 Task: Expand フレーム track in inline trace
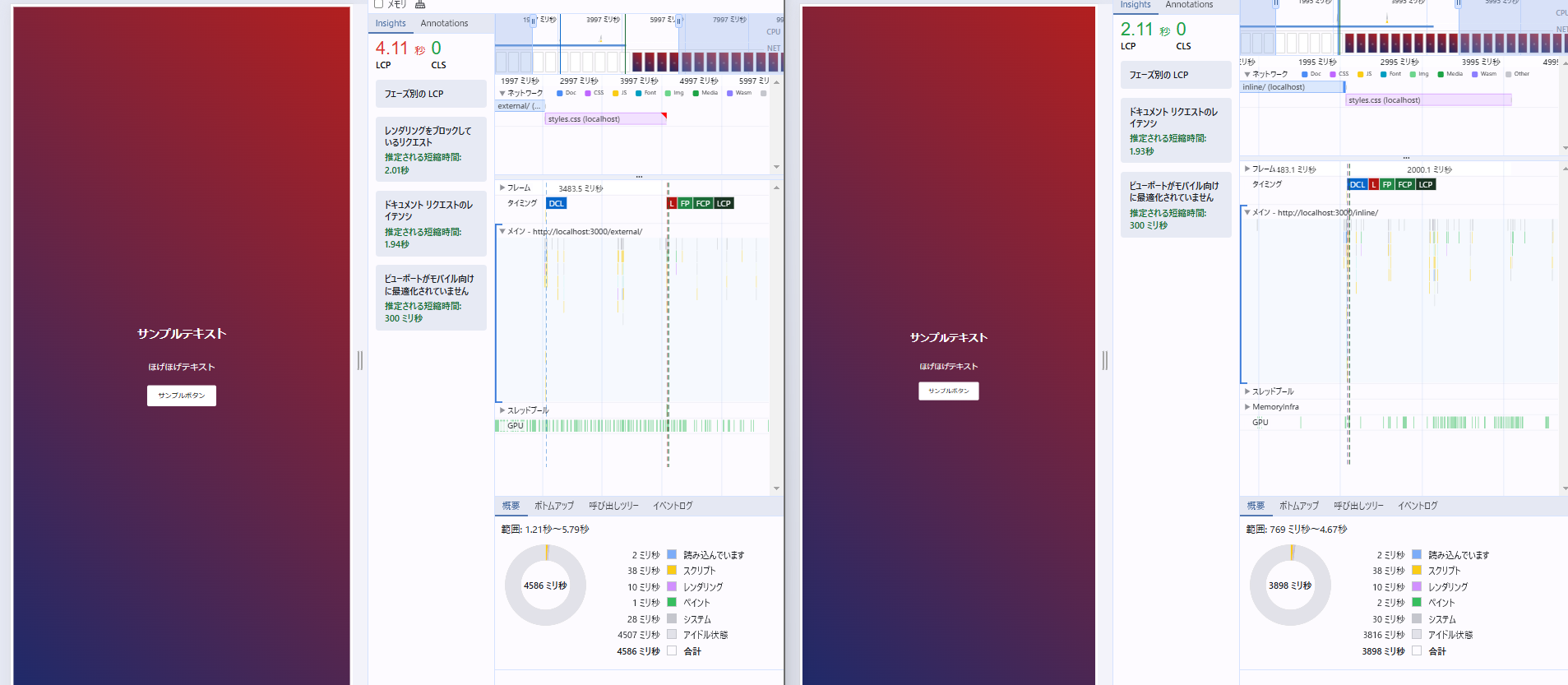point(1247,169)
